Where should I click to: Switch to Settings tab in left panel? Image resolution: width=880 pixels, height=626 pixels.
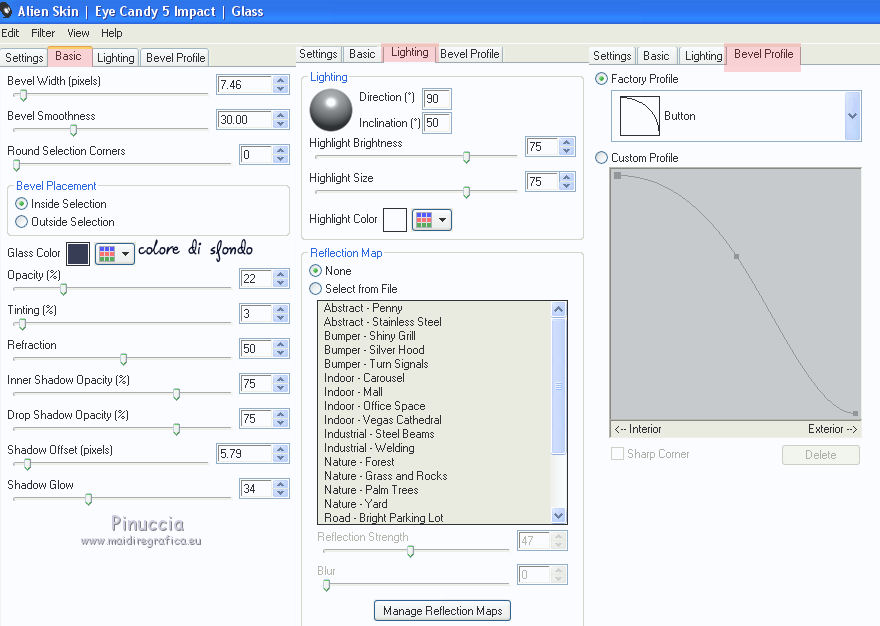[24, 57]
